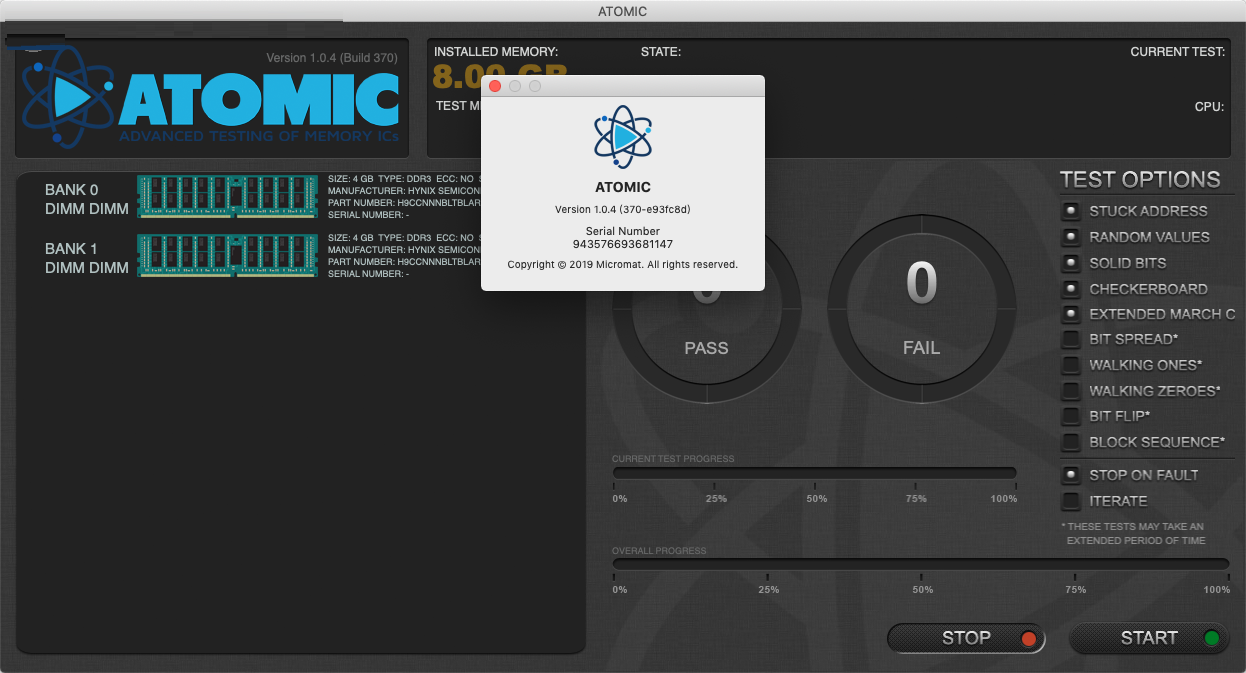Disable the Stuck Address test

tap(1071, 211)
